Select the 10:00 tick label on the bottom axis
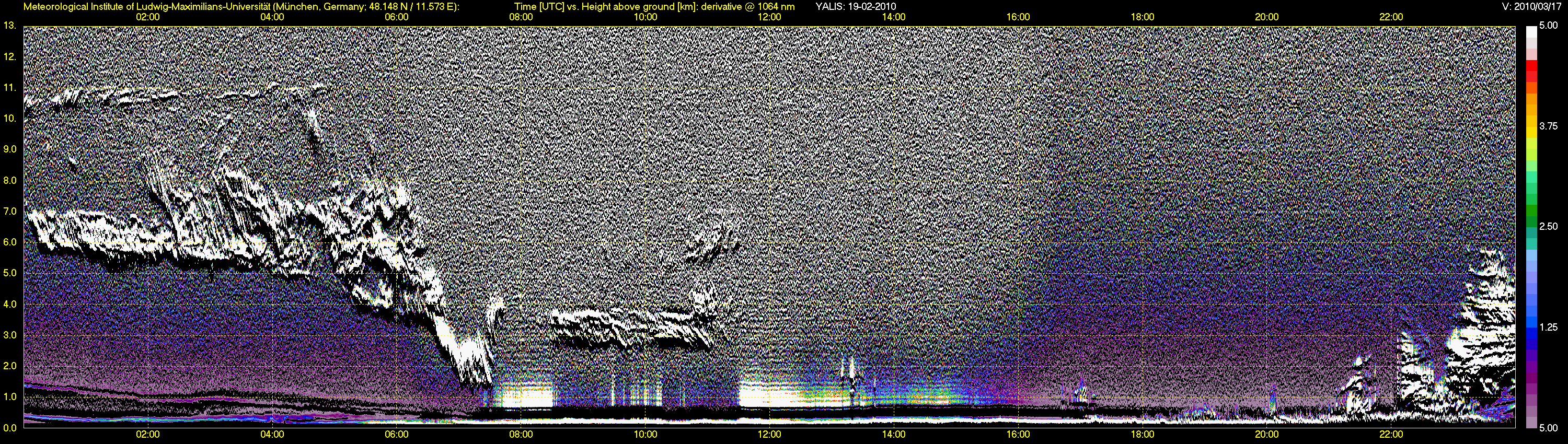 [x=645, y=434]
